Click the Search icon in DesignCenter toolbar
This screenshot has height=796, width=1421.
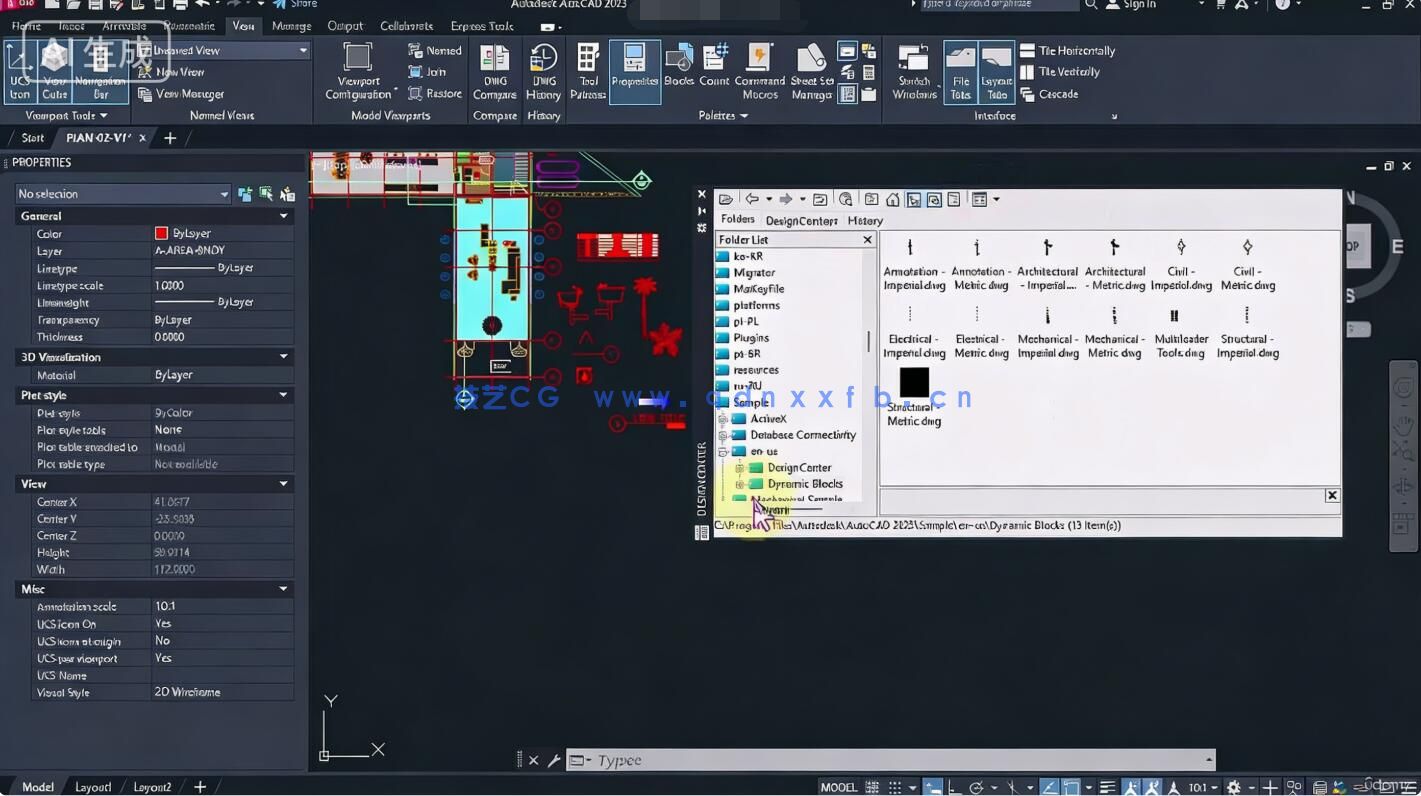[x=845, y=199]
